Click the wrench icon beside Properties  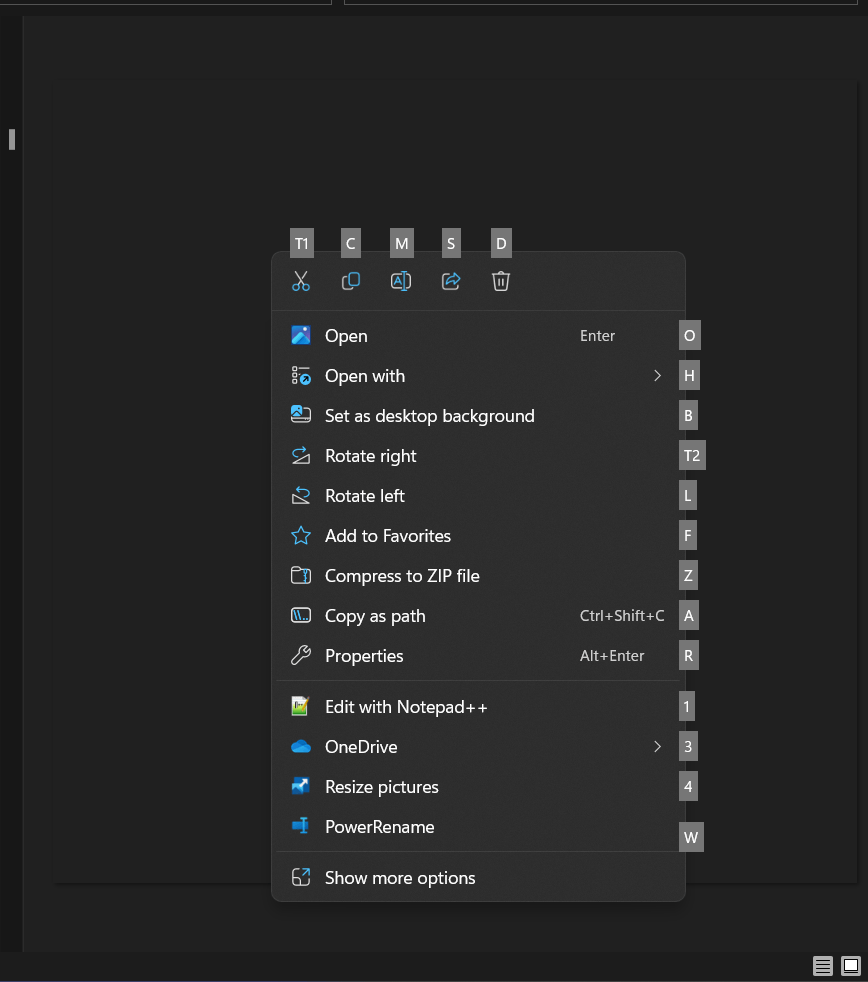point(301,656)
